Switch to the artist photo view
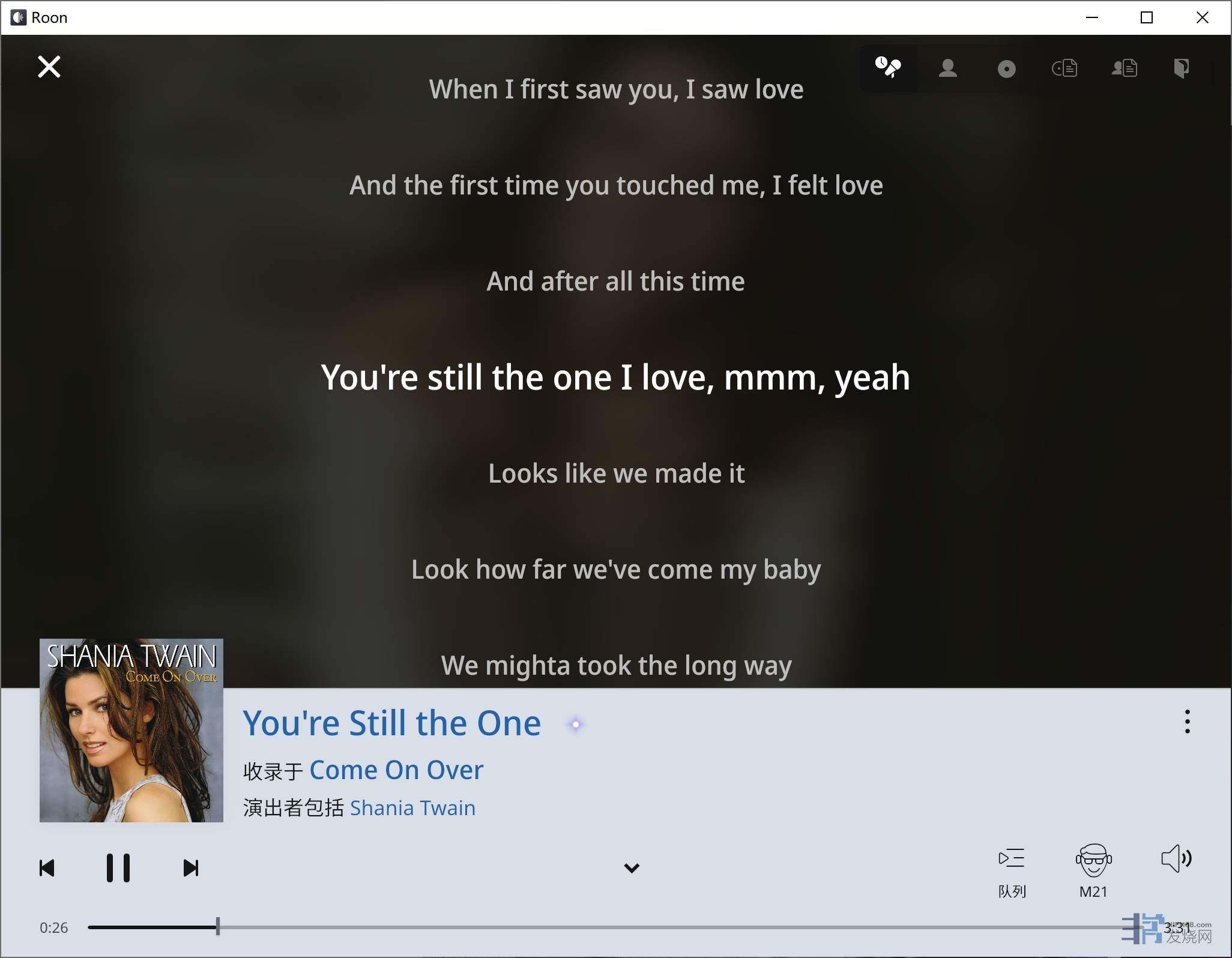This screenshot has width=1232, height=958. (947, 68)
